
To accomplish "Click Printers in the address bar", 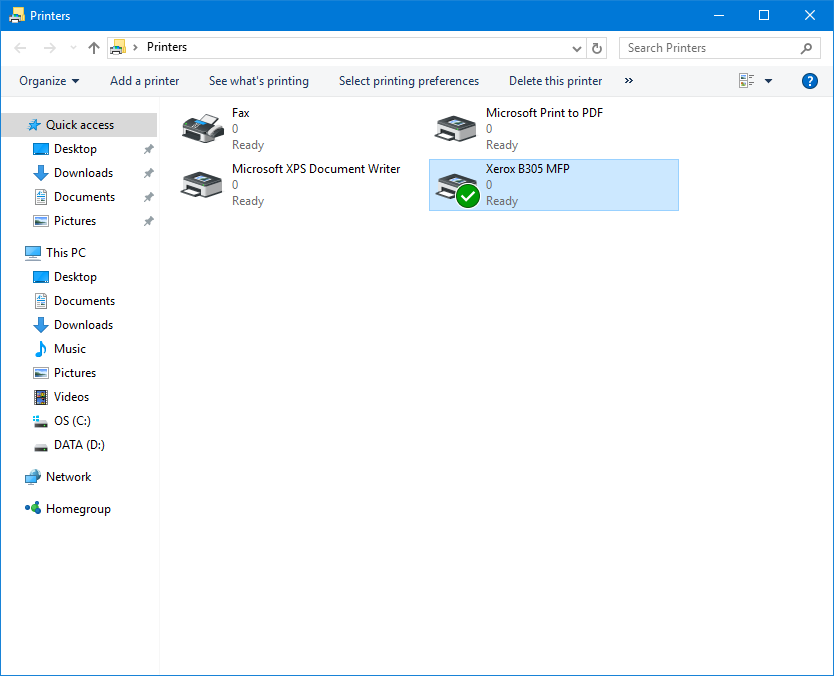I will (x=167, y=47).
